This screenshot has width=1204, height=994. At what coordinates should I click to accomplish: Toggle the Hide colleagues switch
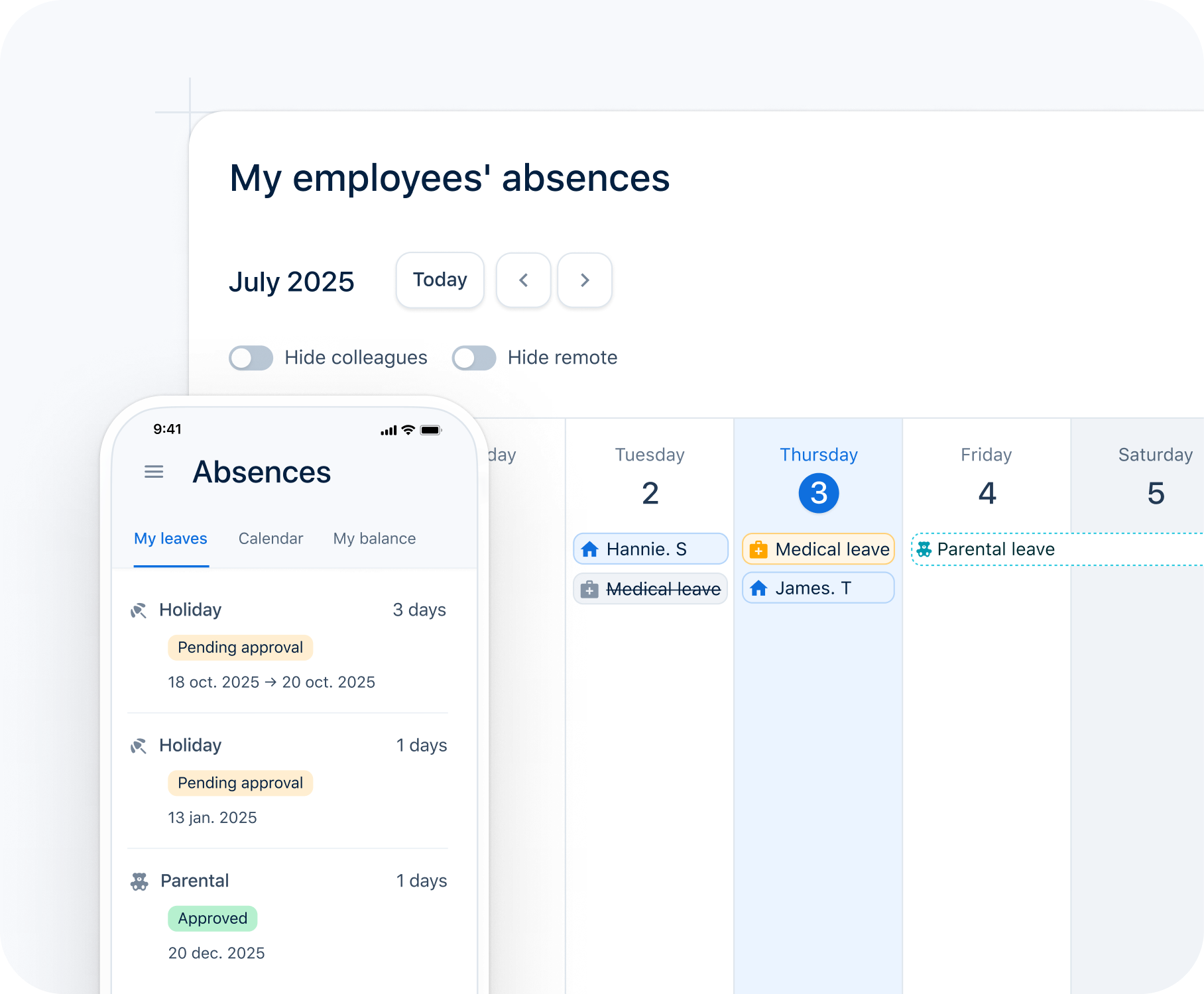coord(251,358)
